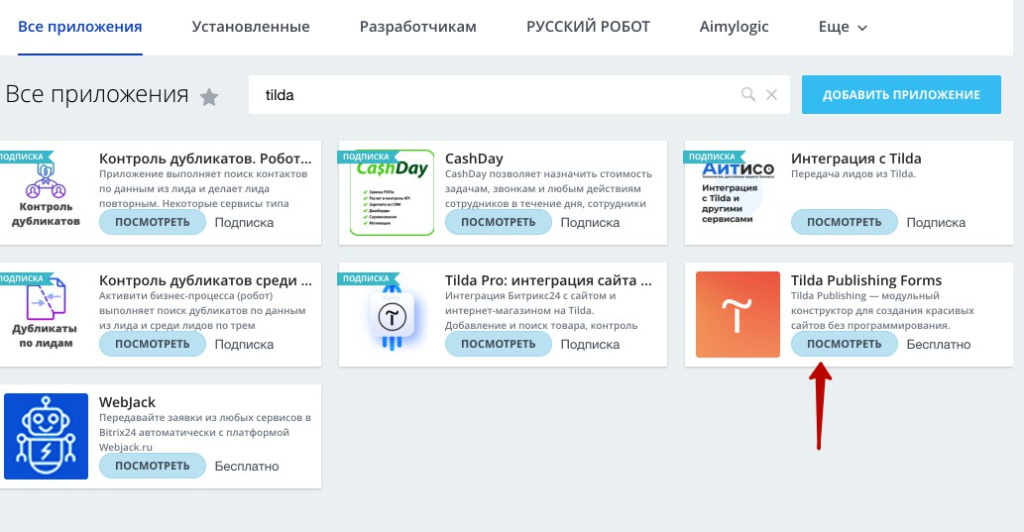Click ПОСМОТРЕТЬ for CashDay
This screenshot has width=1024, height=532.
point(498,222)
